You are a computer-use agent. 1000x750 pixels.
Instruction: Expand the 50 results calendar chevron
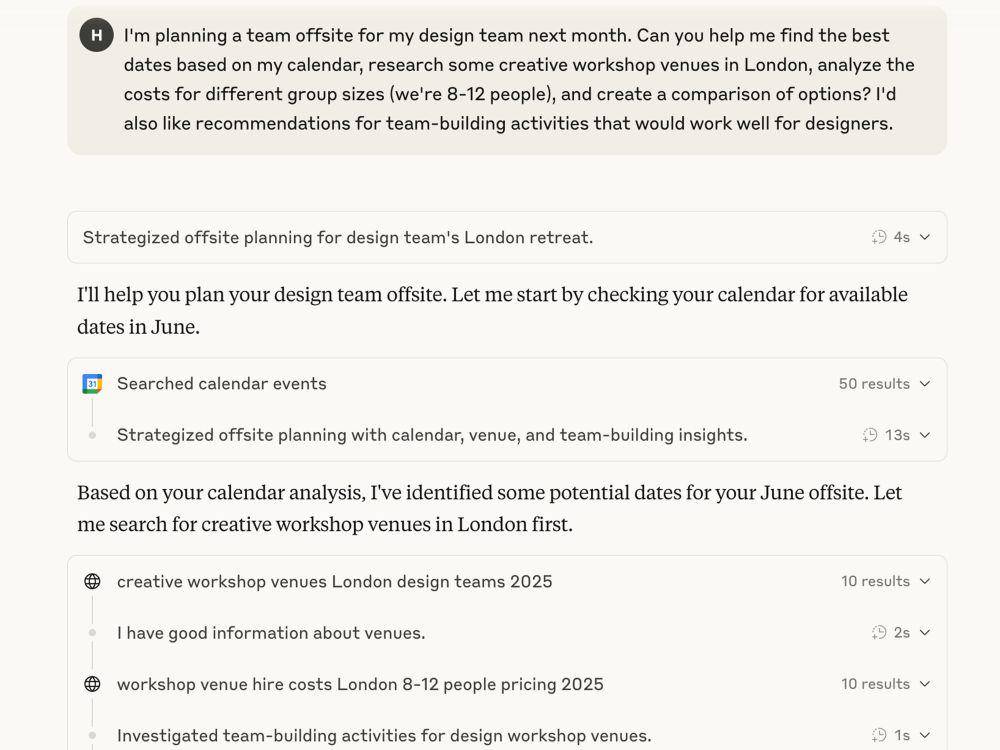925,384
